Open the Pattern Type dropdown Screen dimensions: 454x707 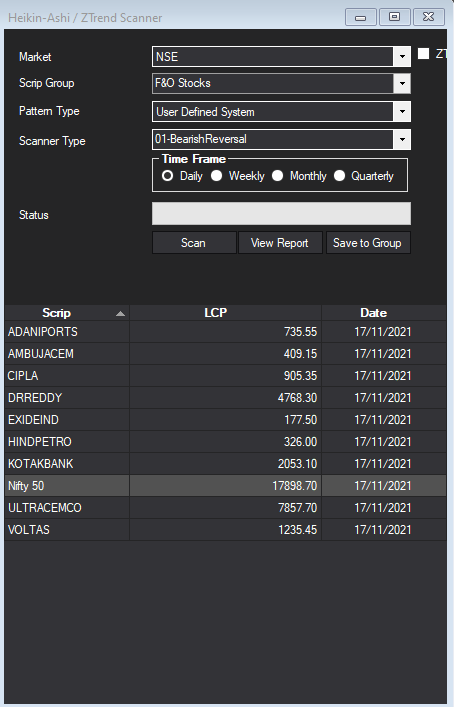402,111
